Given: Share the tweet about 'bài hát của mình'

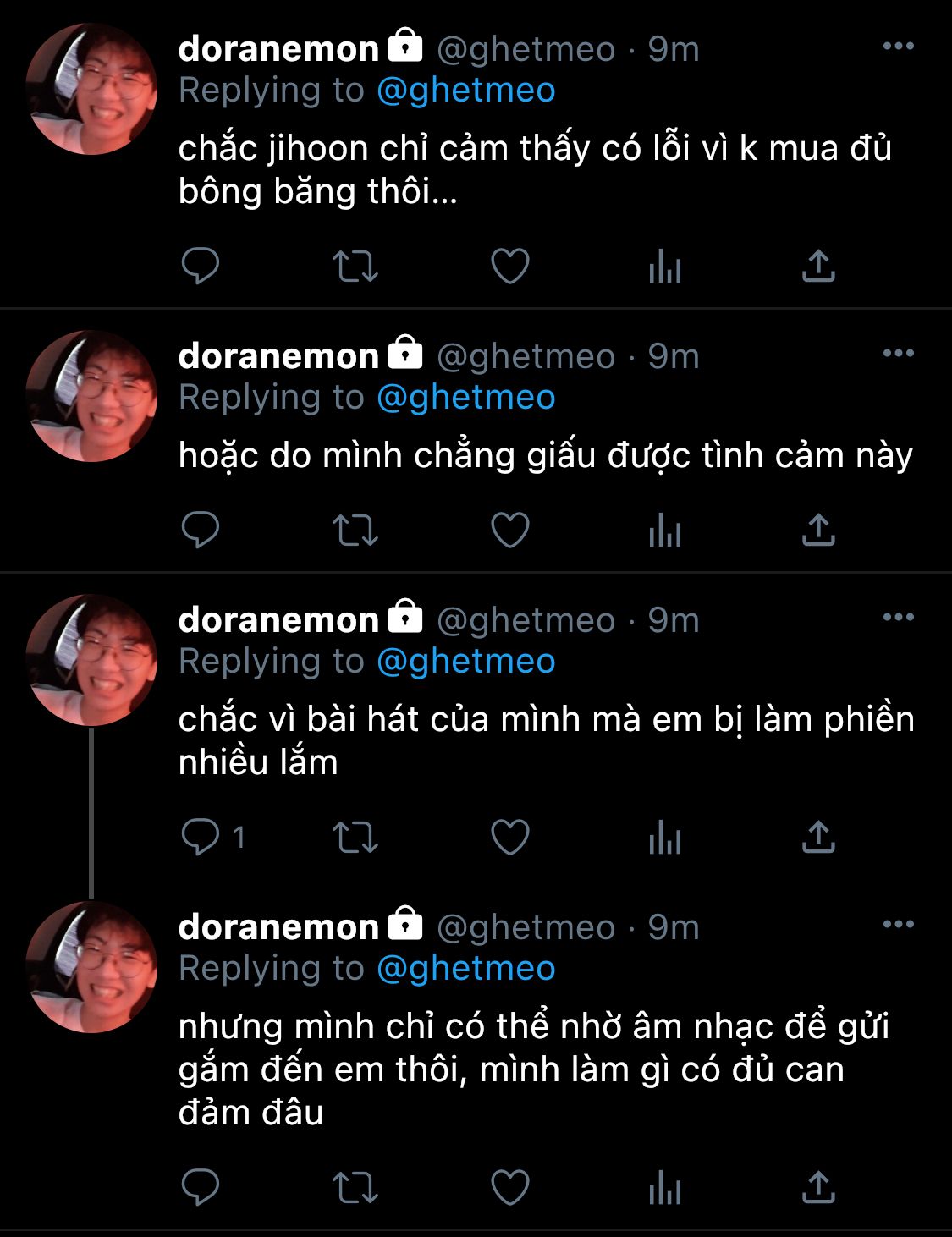Looking at the screenshot, I should [818, 838].
